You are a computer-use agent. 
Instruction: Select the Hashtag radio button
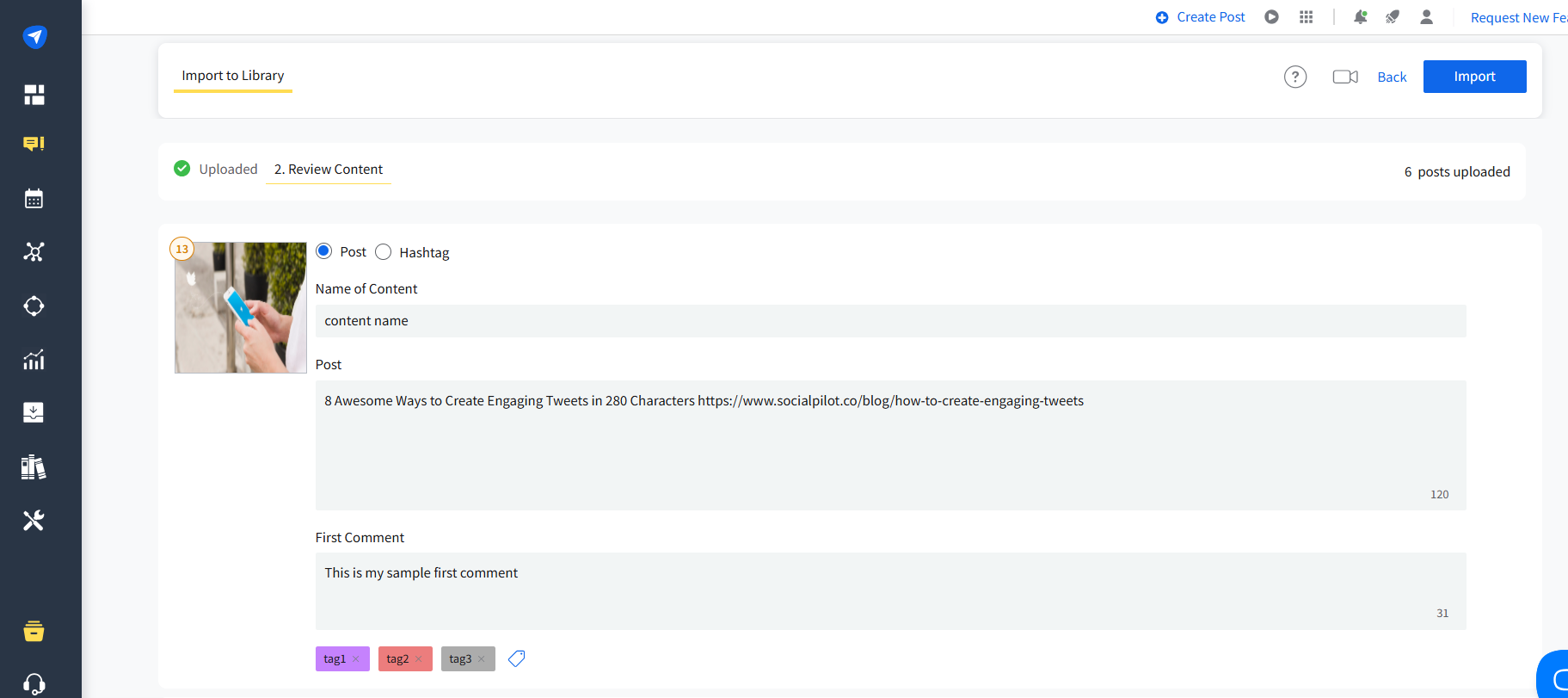(384, 252)
